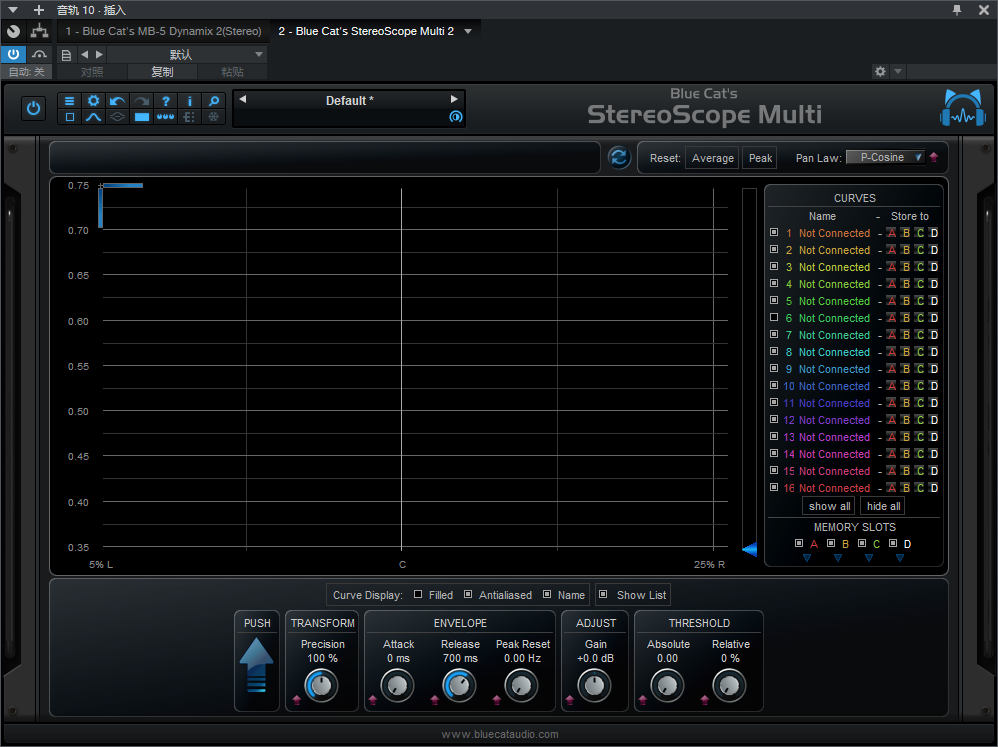Expand the plugin tab list dropdown arrow
This screenshot has height=747, width=998.
click(468, 31)
